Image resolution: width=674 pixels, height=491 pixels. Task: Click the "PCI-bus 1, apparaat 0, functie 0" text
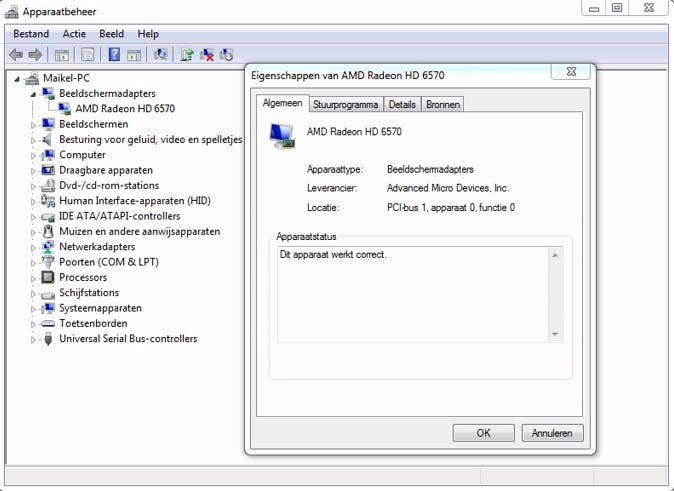451,208
